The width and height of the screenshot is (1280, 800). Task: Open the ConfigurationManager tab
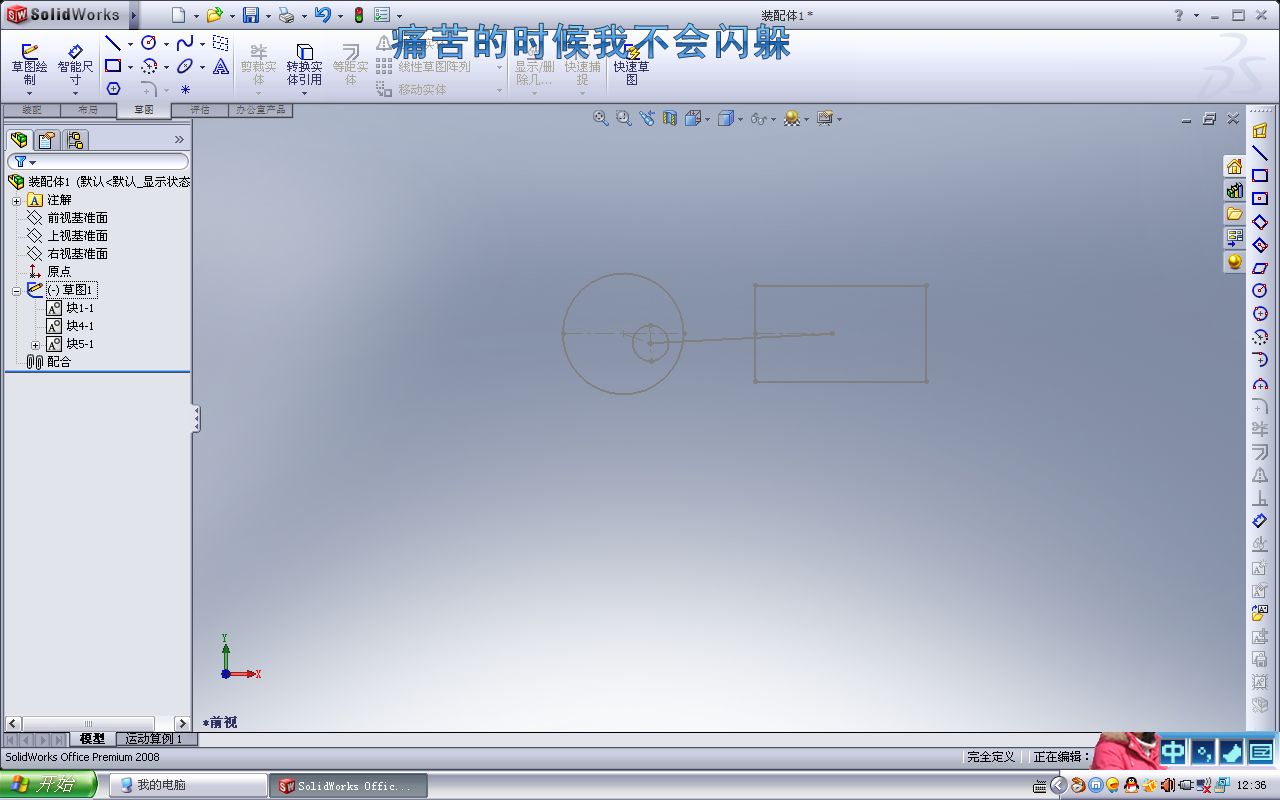coord(75,140)
